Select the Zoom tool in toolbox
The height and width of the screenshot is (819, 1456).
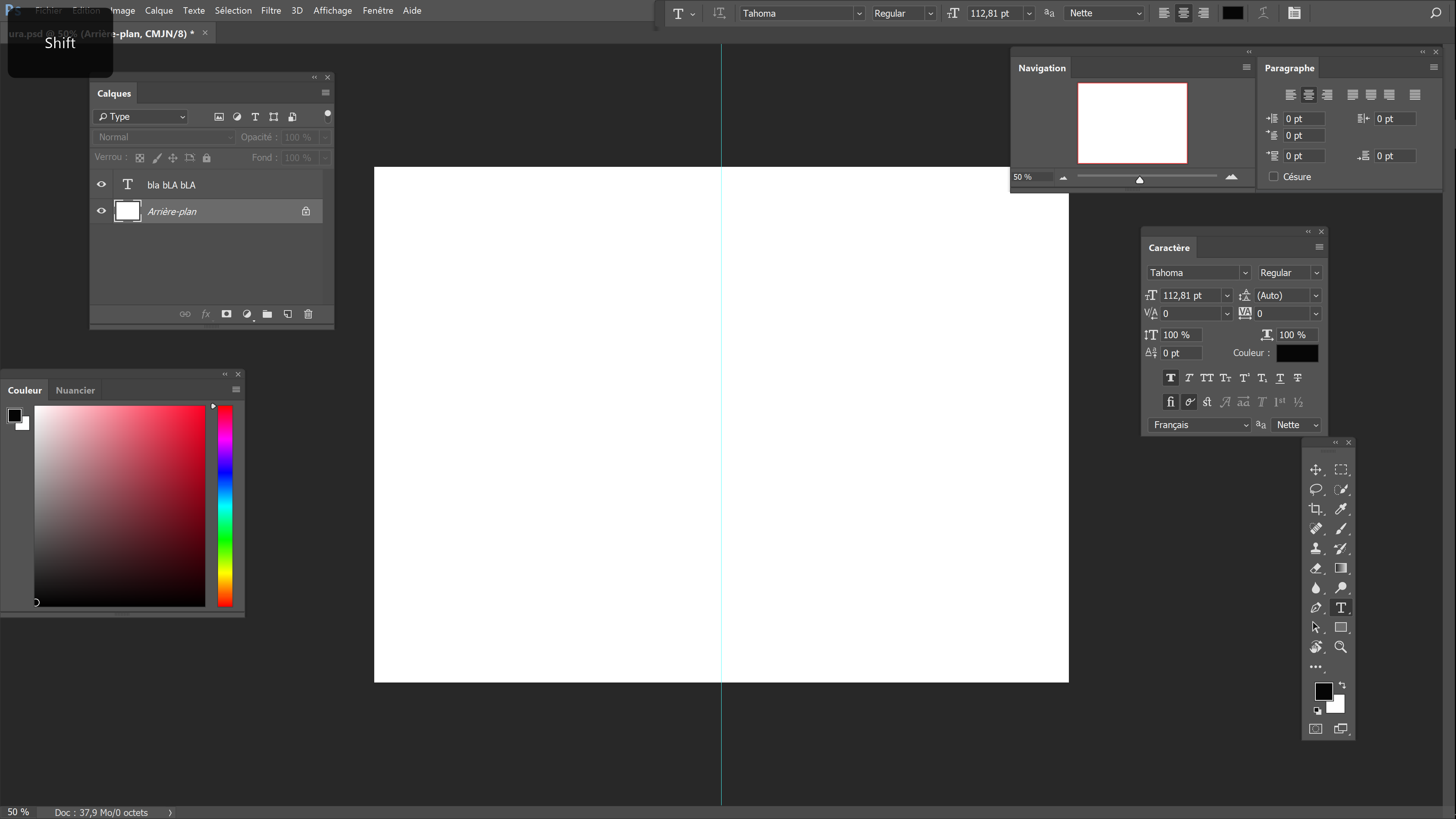click(1340, 647)
